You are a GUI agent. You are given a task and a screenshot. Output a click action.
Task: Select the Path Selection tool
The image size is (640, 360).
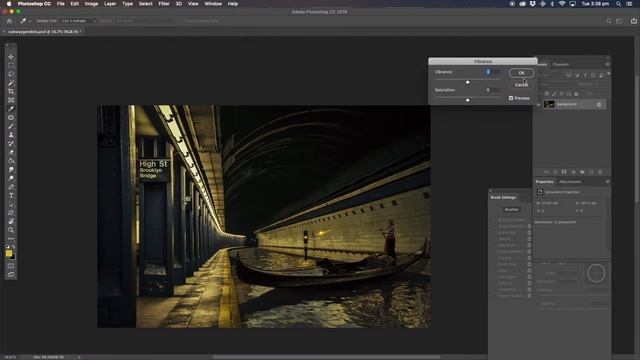pyautogui.click(x=11, y=204)
